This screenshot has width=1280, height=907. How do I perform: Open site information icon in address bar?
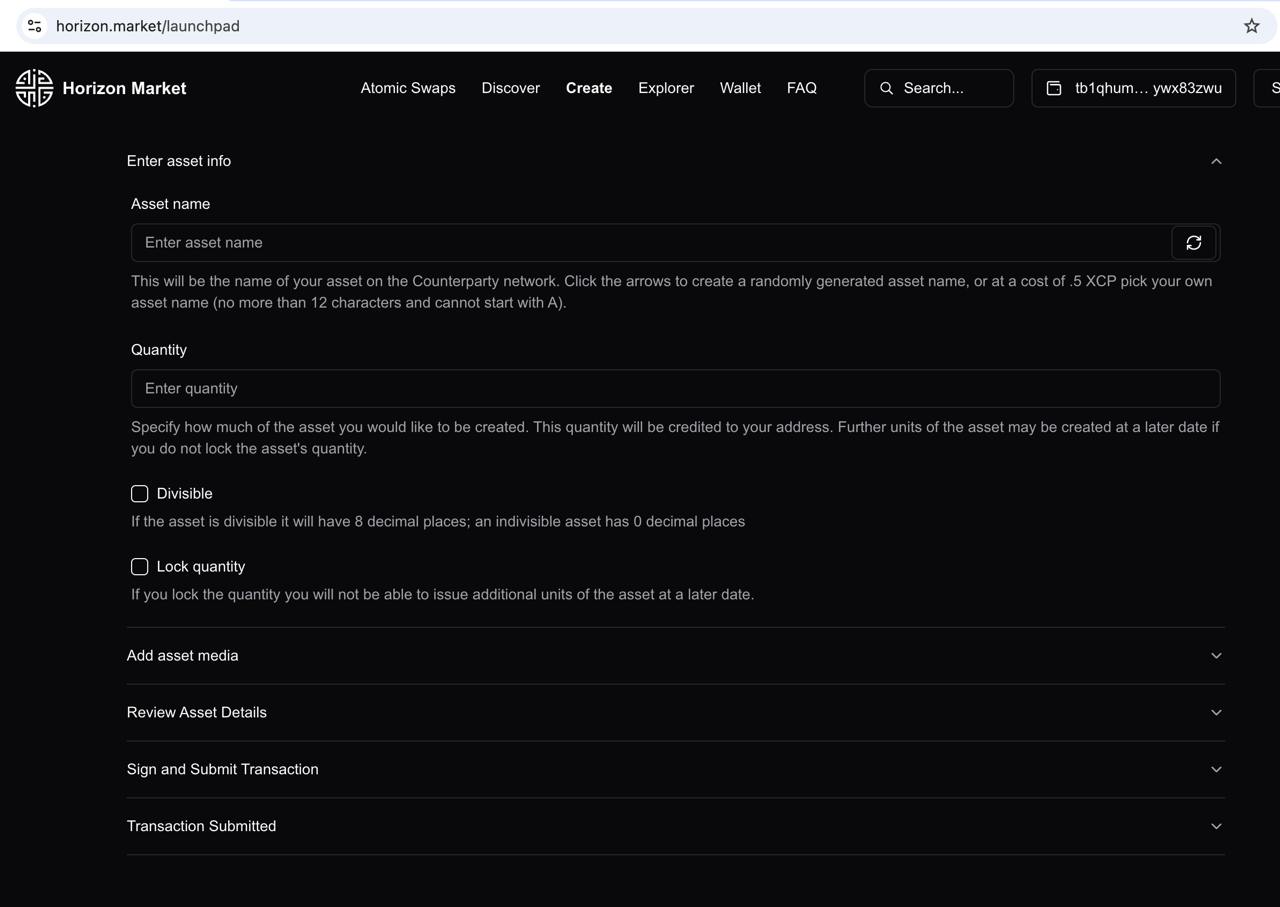click(34, 26)
